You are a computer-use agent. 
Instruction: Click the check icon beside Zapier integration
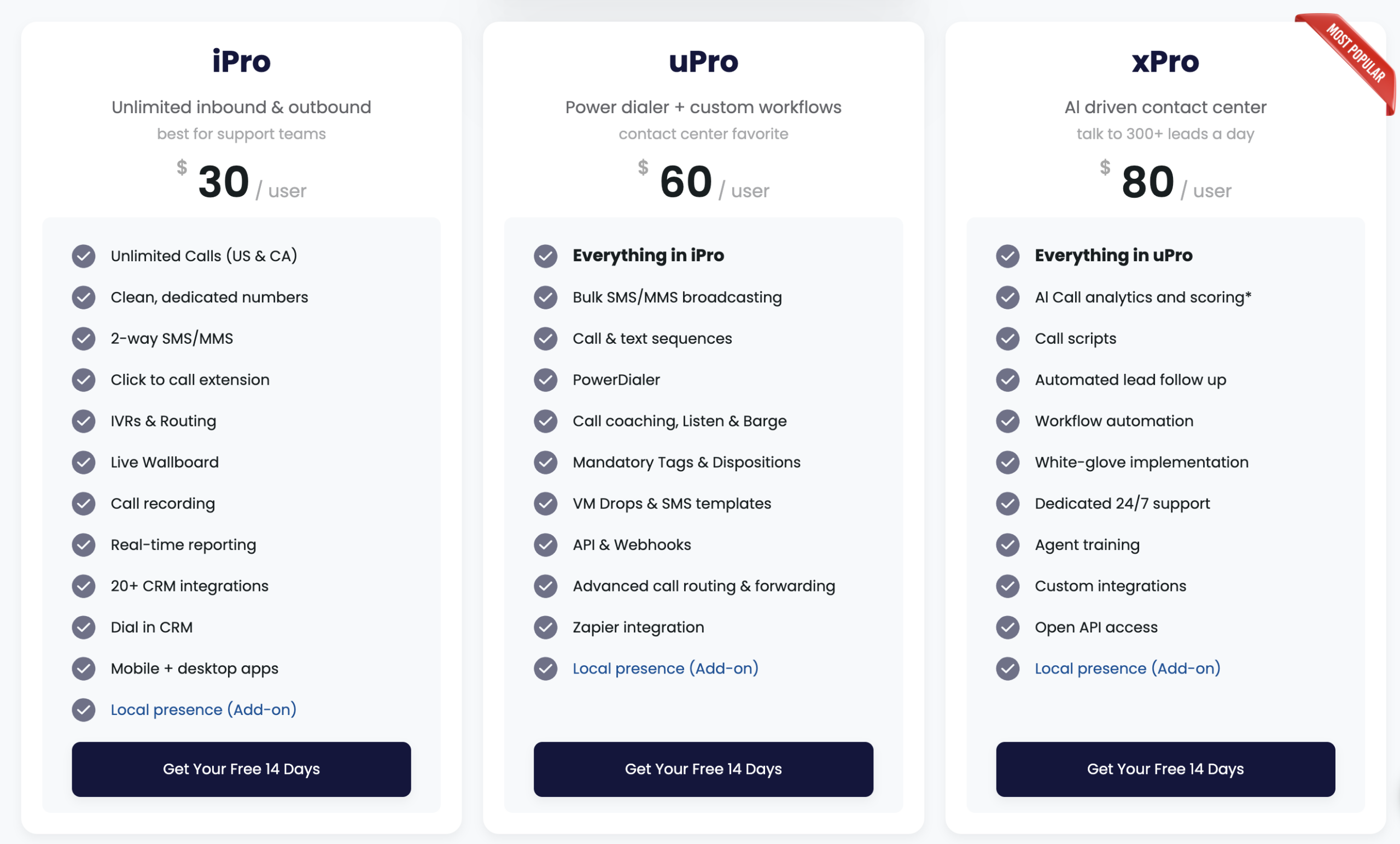pyautogui.click(x=545, y=628)
